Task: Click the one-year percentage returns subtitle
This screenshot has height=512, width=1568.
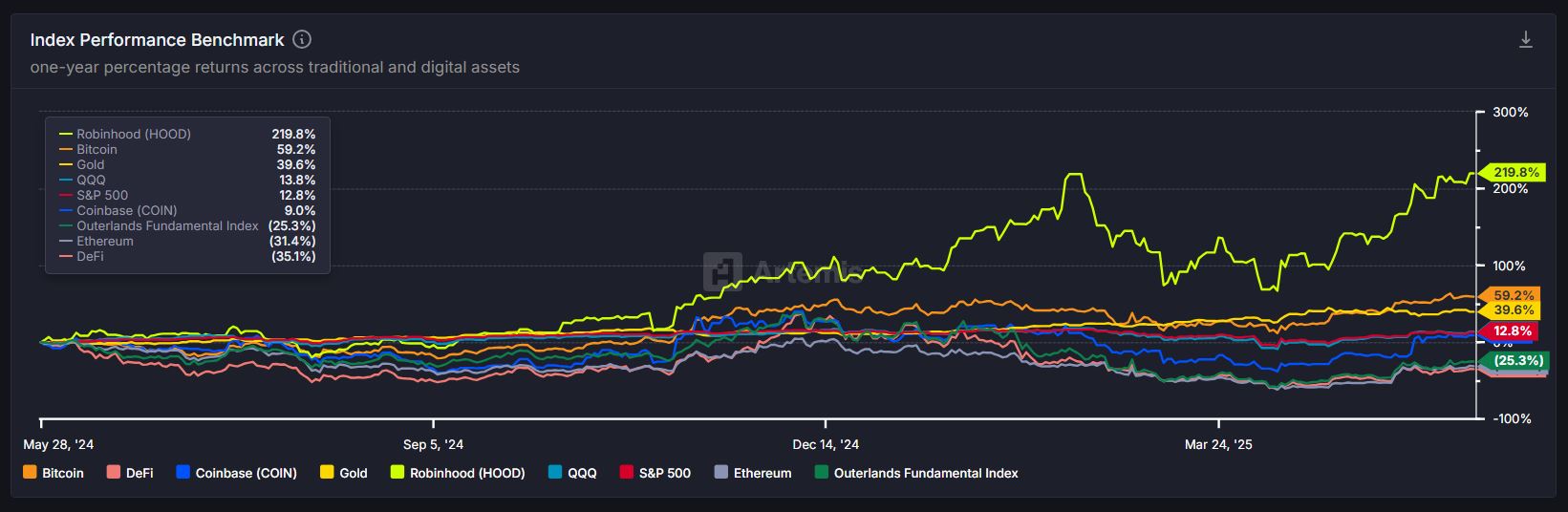Action: [x=275, y=68]
